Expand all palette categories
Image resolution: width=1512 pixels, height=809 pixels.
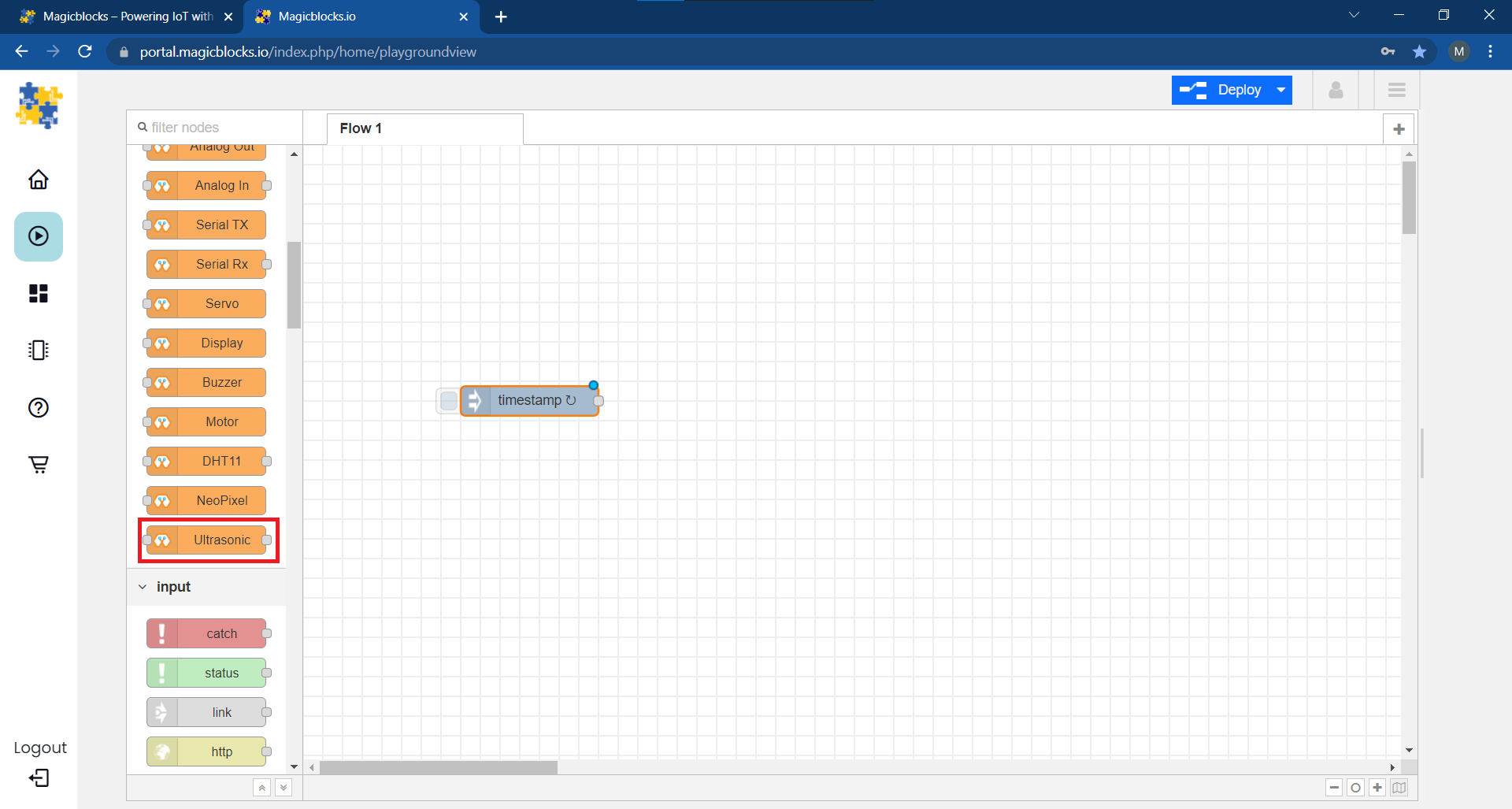[283, 788]
